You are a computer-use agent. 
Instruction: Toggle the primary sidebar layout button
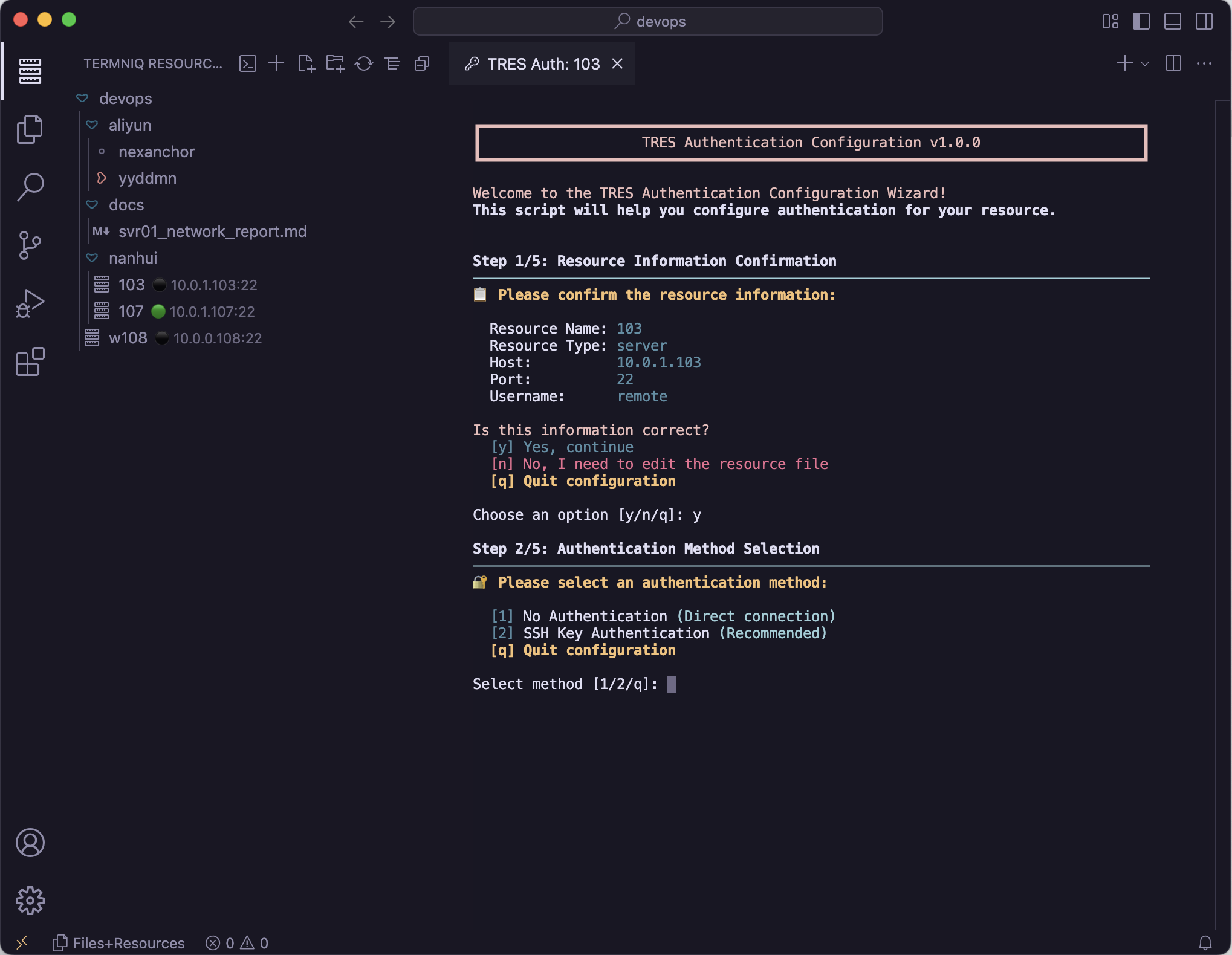pos(1141,21)
